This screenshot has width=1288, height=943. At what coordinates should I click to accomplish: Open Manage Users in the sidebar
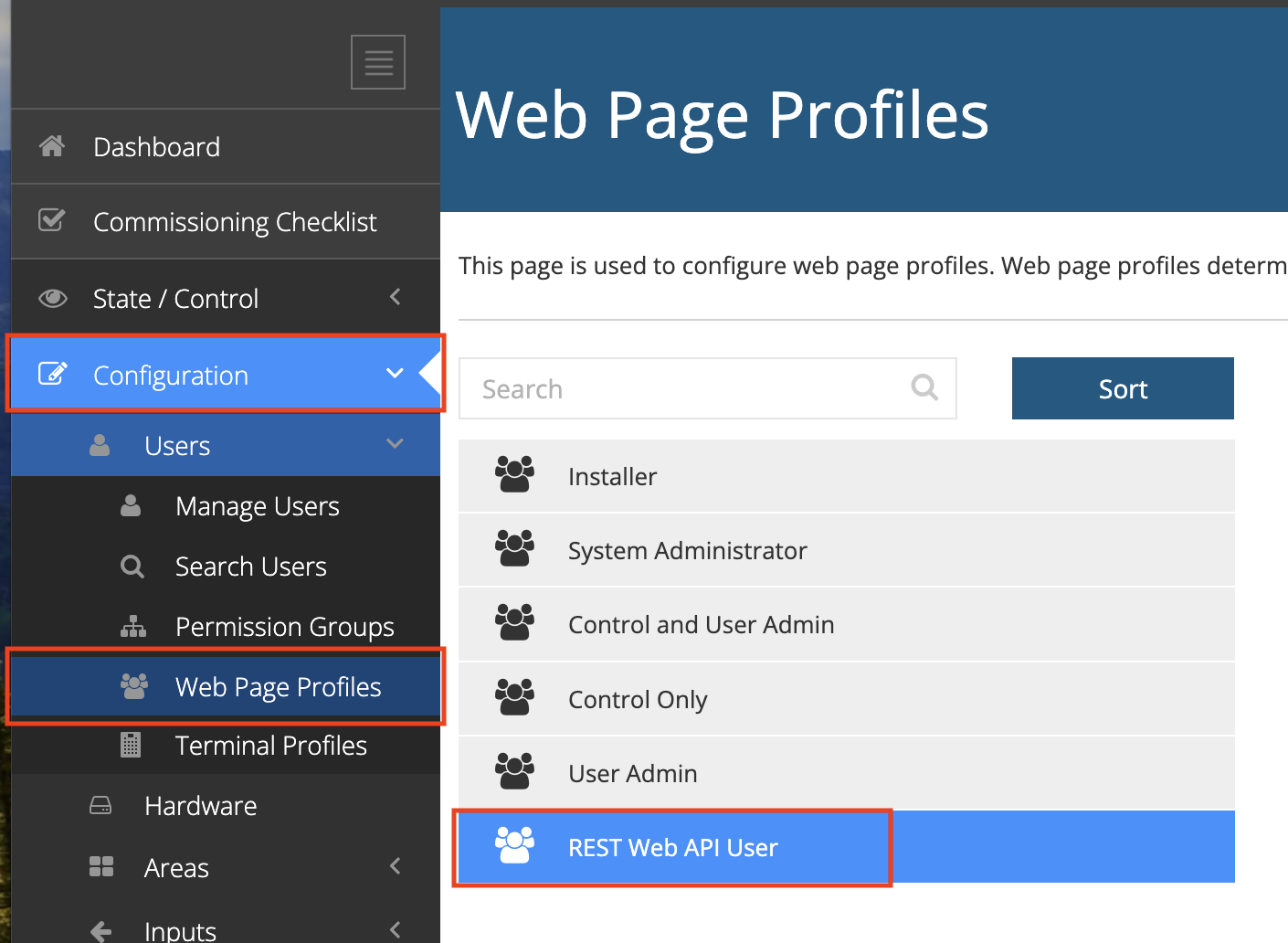pyautogui.click(x=257, y=506)
